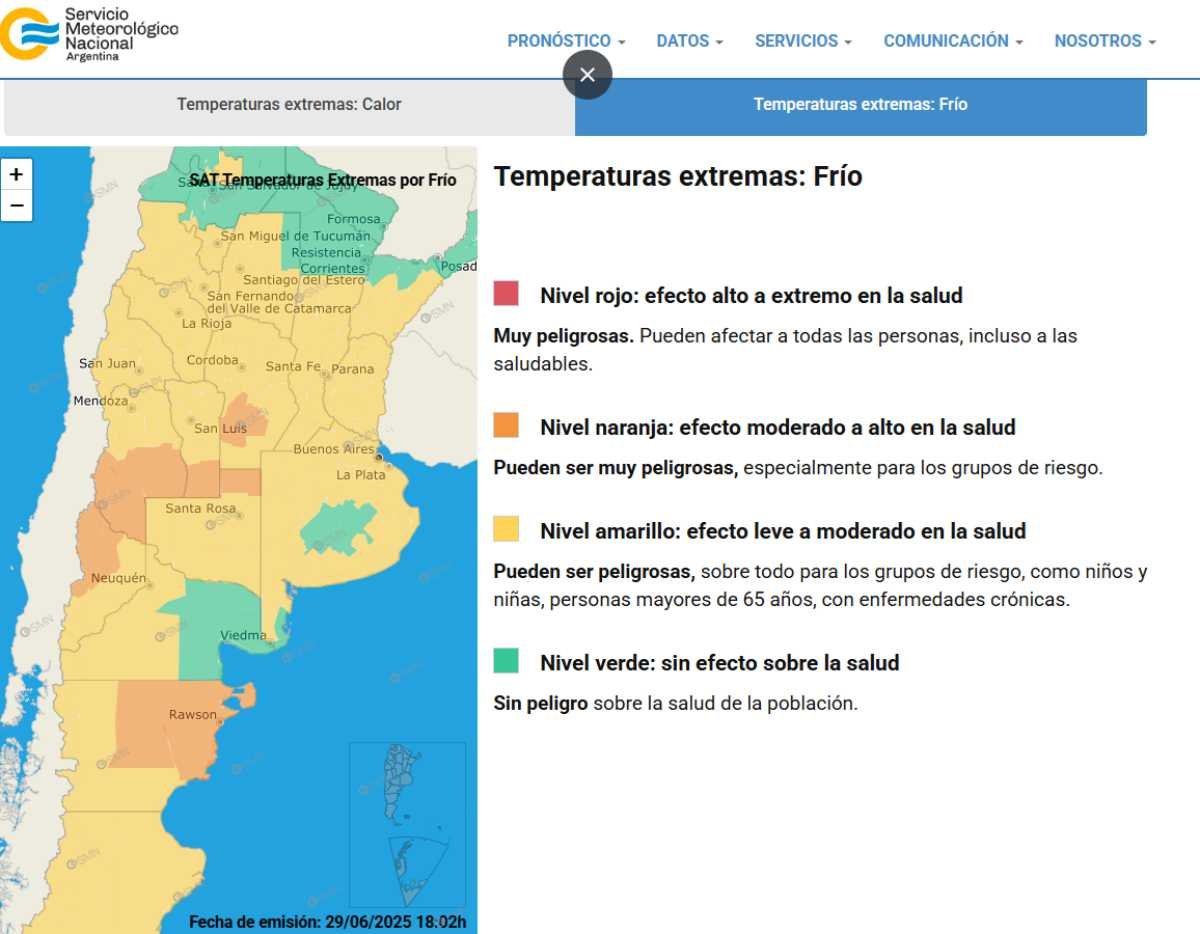Open the Comunicación menu
Image resolution: width=1200 pixels, height=934 pixels.
point(953,41)
